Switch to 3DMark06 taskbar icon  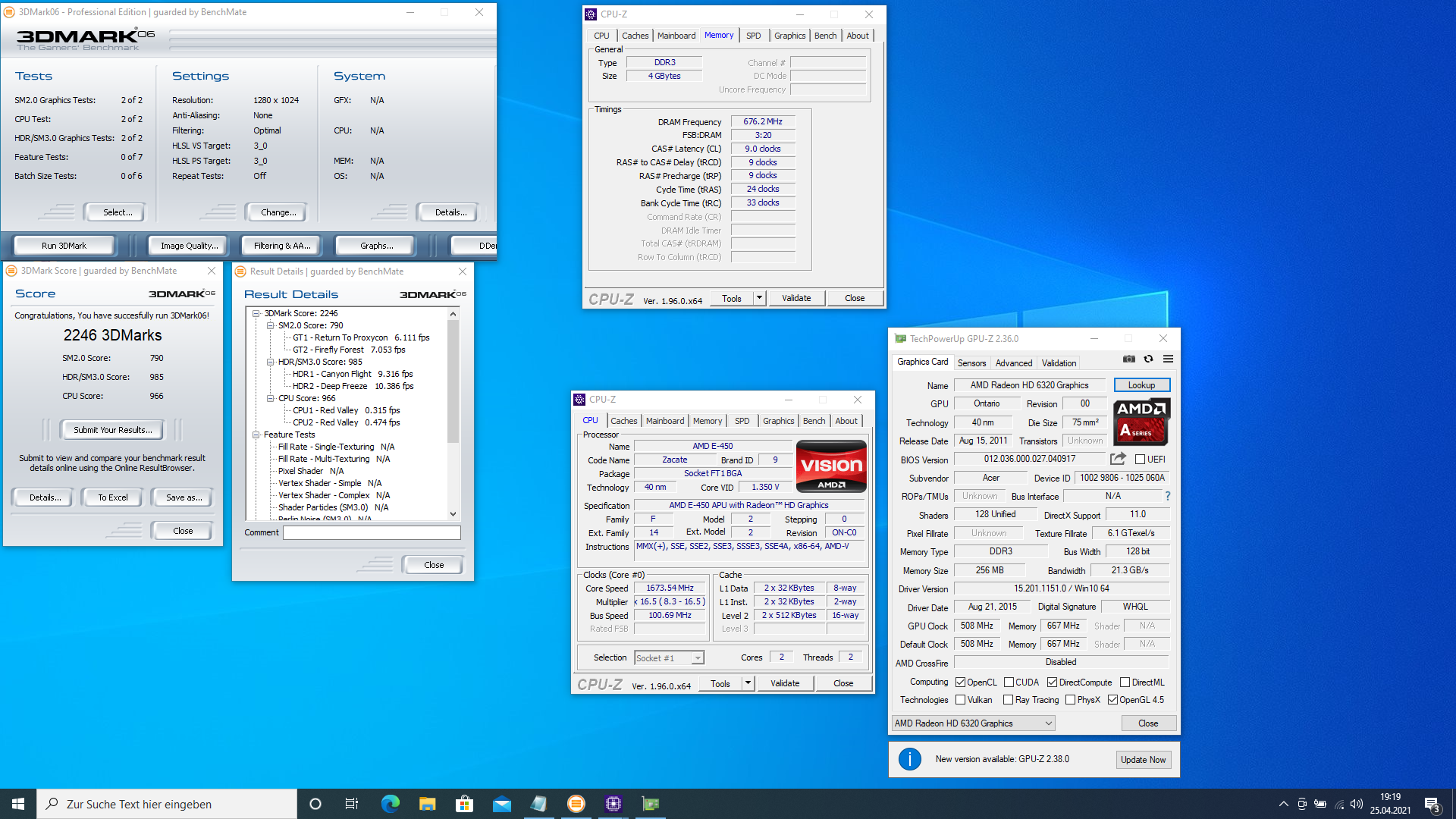point(538,804)
